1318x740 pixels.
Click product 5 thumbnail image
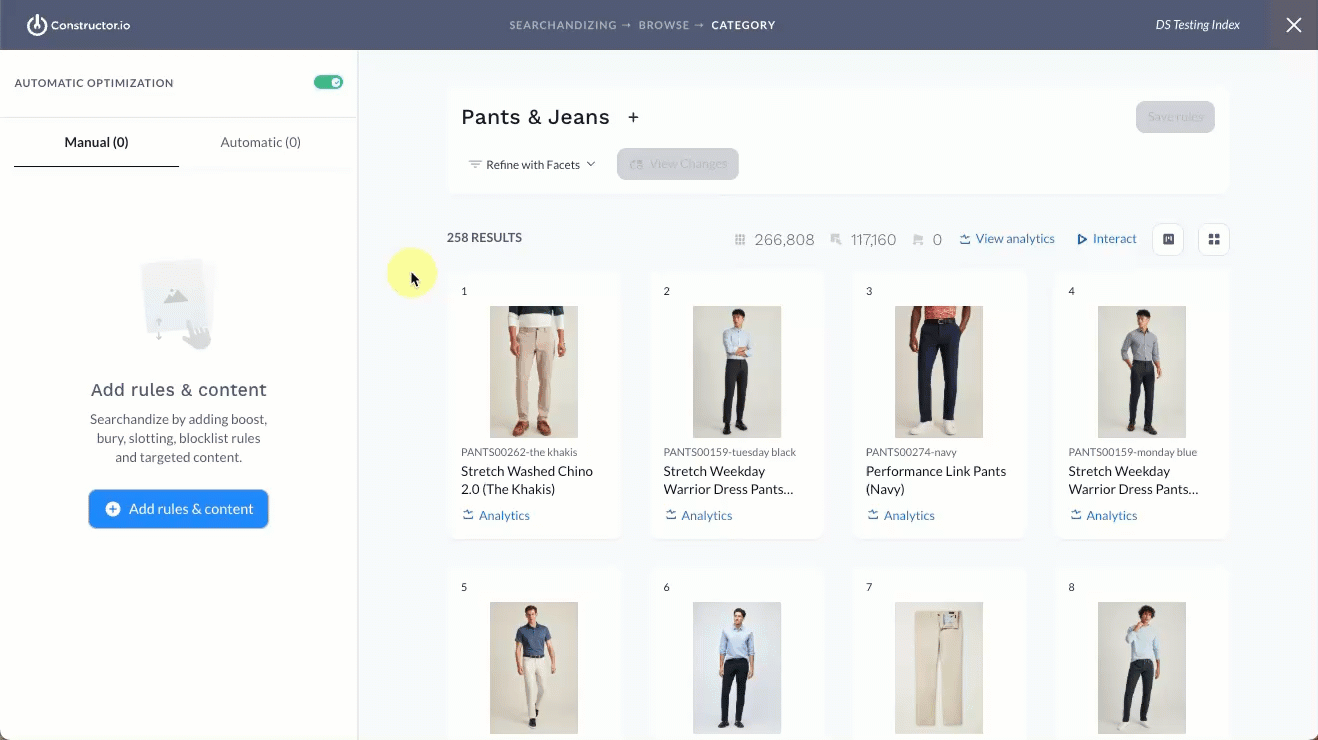tap(534, 668)
